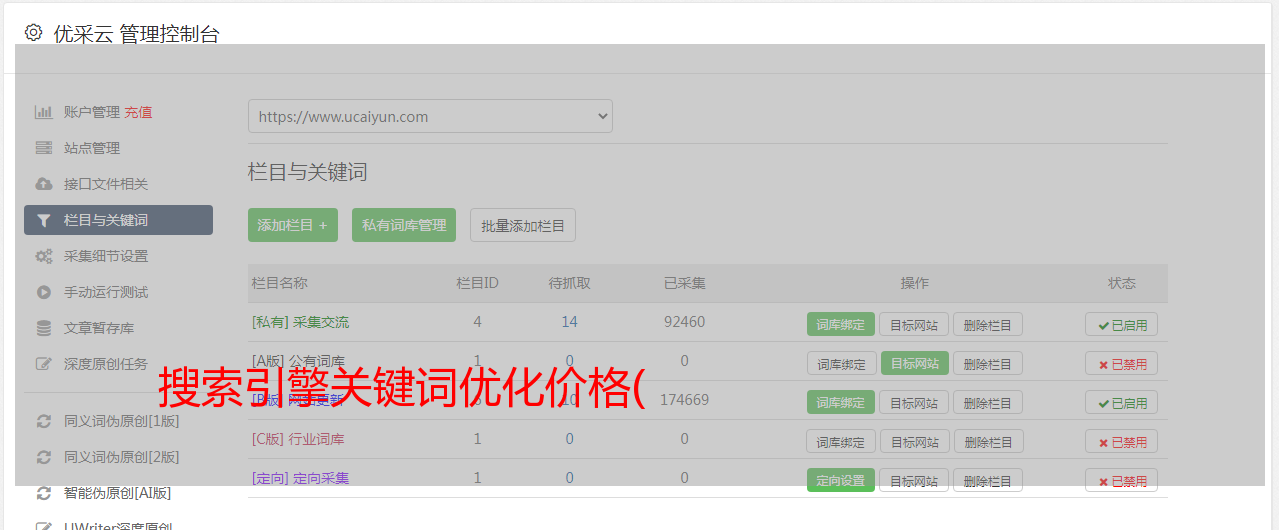Click the server icon for 站点管理
This screenshot has width=1279, height=530.
(x=43, y=148)
